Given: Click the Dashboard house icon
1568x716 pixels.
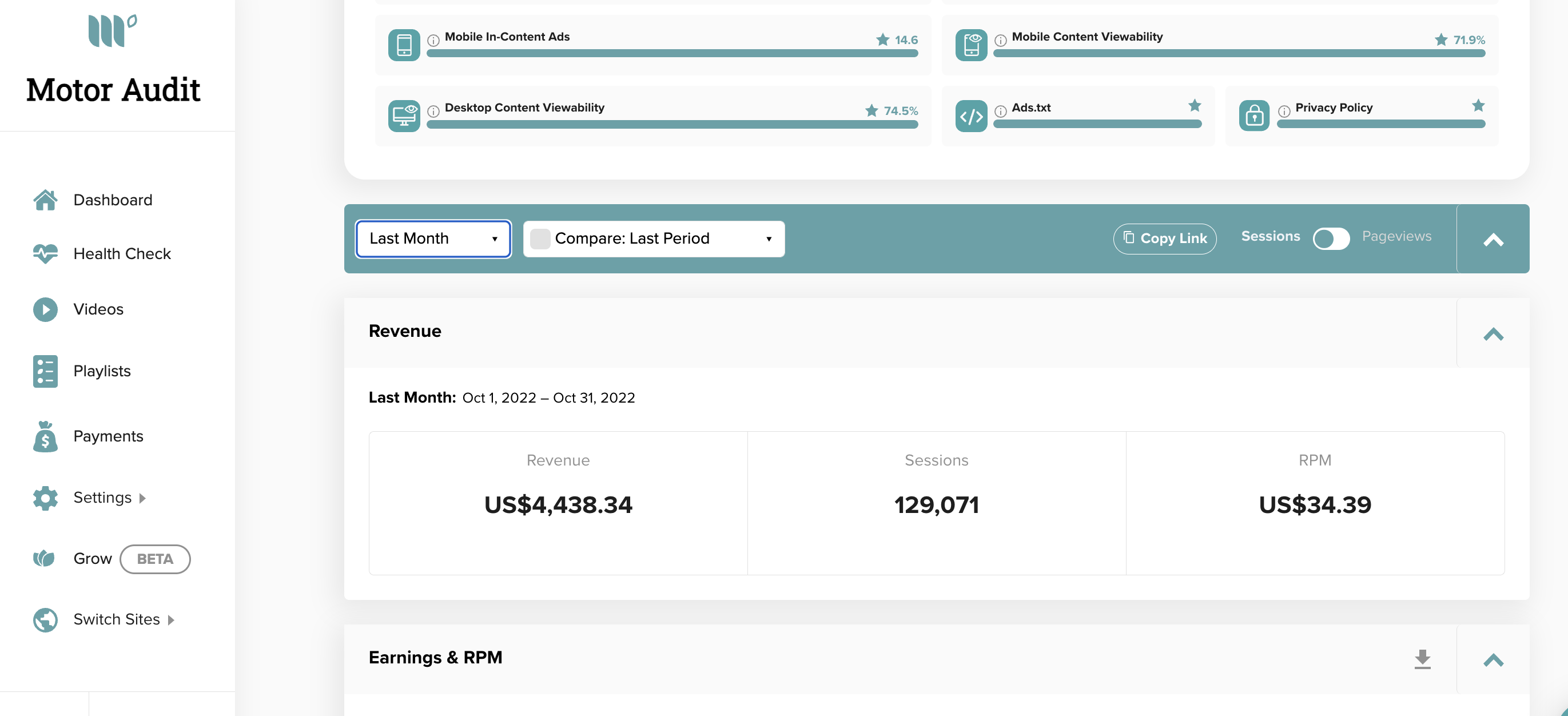Looking at the screenshot, I should click(x=46, y=200).
